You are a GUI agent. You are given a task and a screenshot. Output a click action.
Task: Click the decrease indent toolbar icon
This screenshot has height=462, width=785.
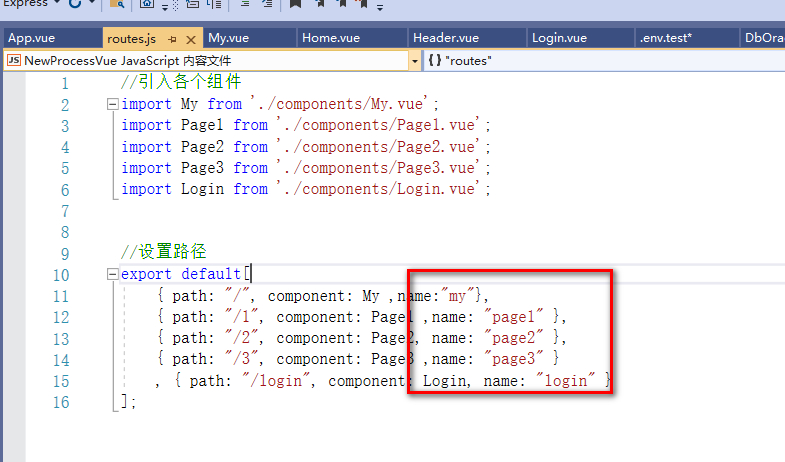point(245,4)
